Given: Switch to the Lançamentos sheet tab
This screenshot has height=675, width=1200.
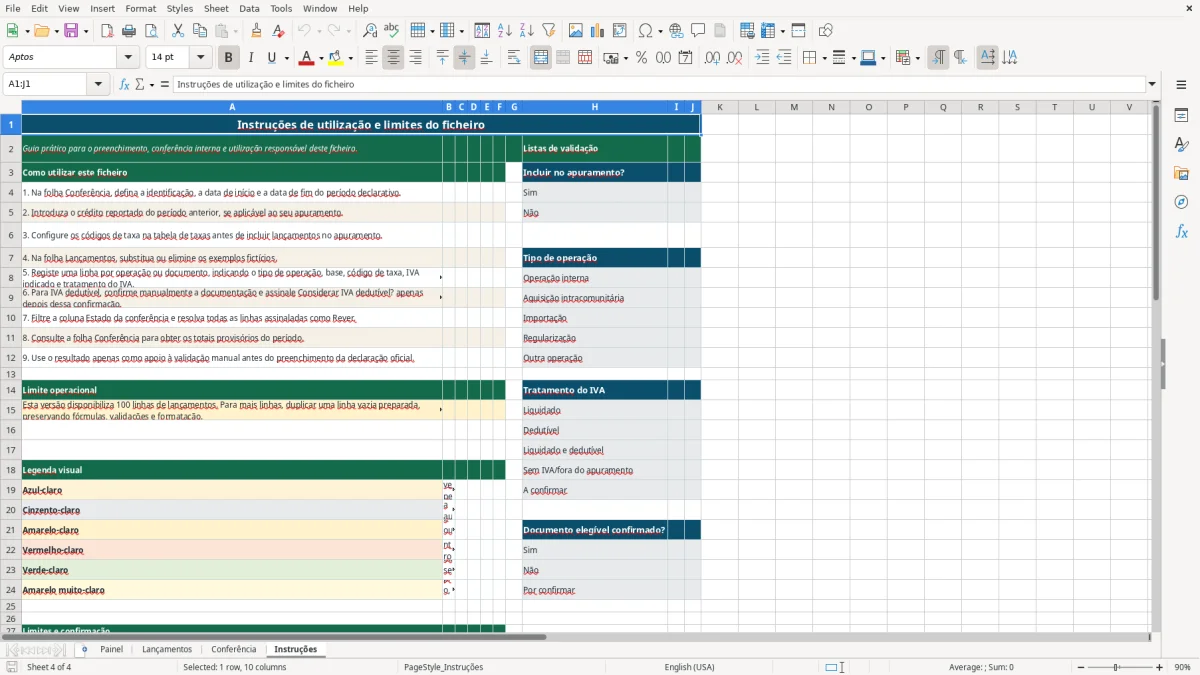Looking at the screenshot, I should 167,650.
